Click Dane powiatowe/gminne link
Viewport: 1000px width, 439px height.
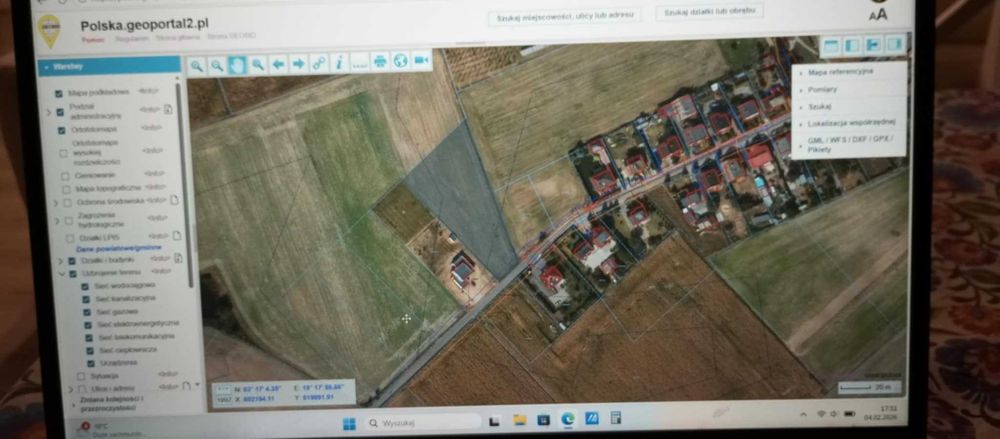[119, 248]
